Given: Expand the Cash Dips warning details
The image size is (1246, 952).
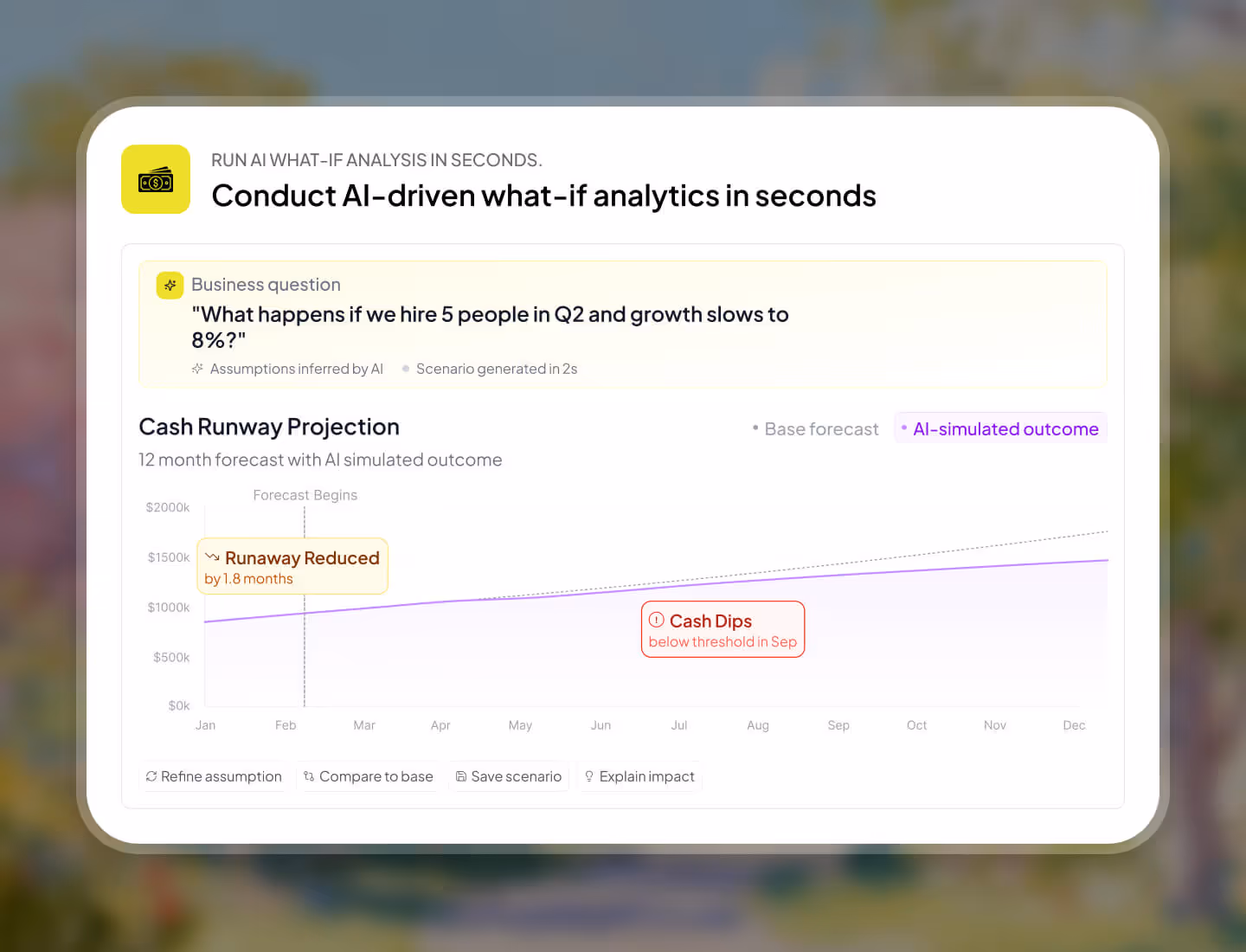Looking at the screenshot, I should (723, 629).
